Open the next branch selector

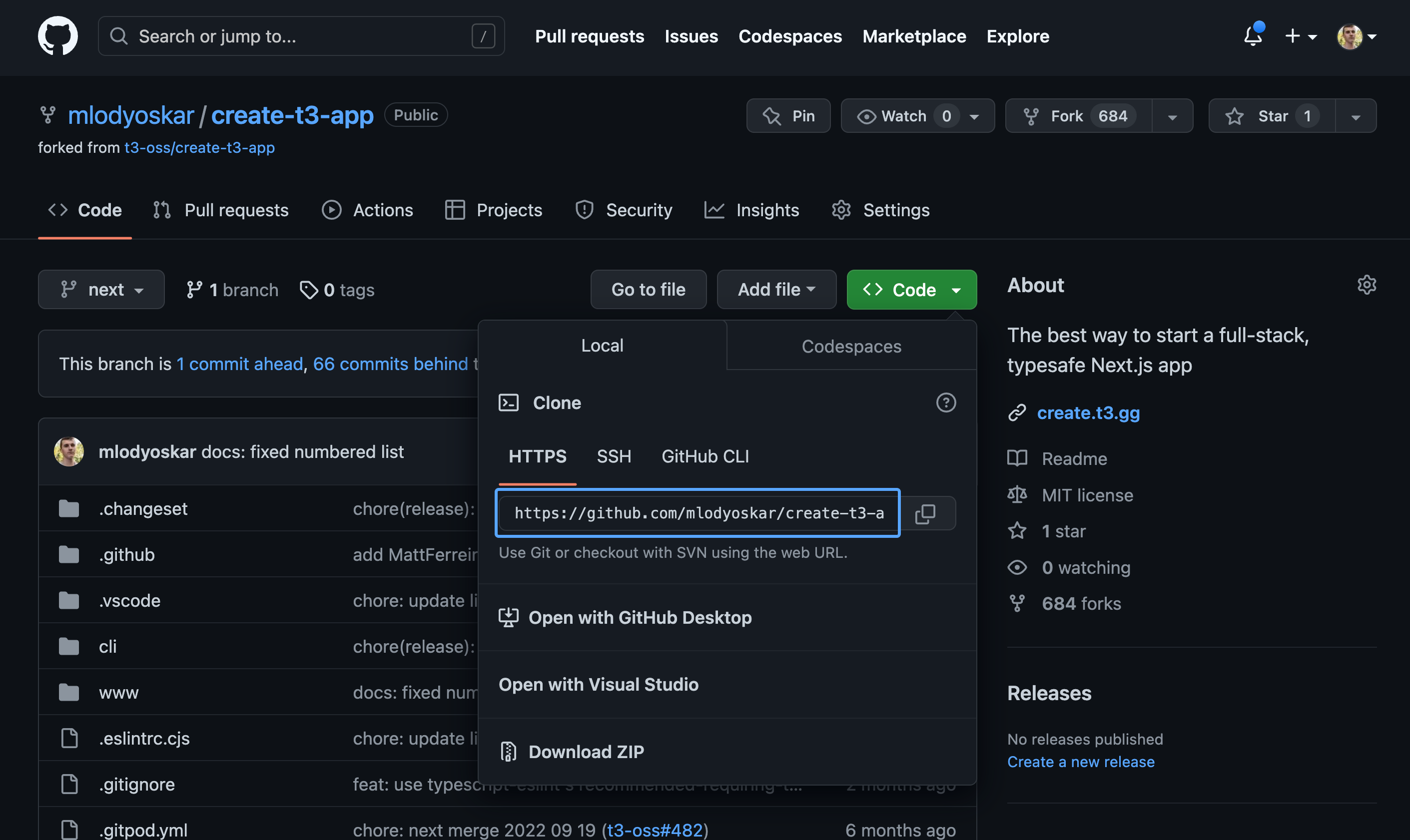pyautogui.click(x=101, y=290)
